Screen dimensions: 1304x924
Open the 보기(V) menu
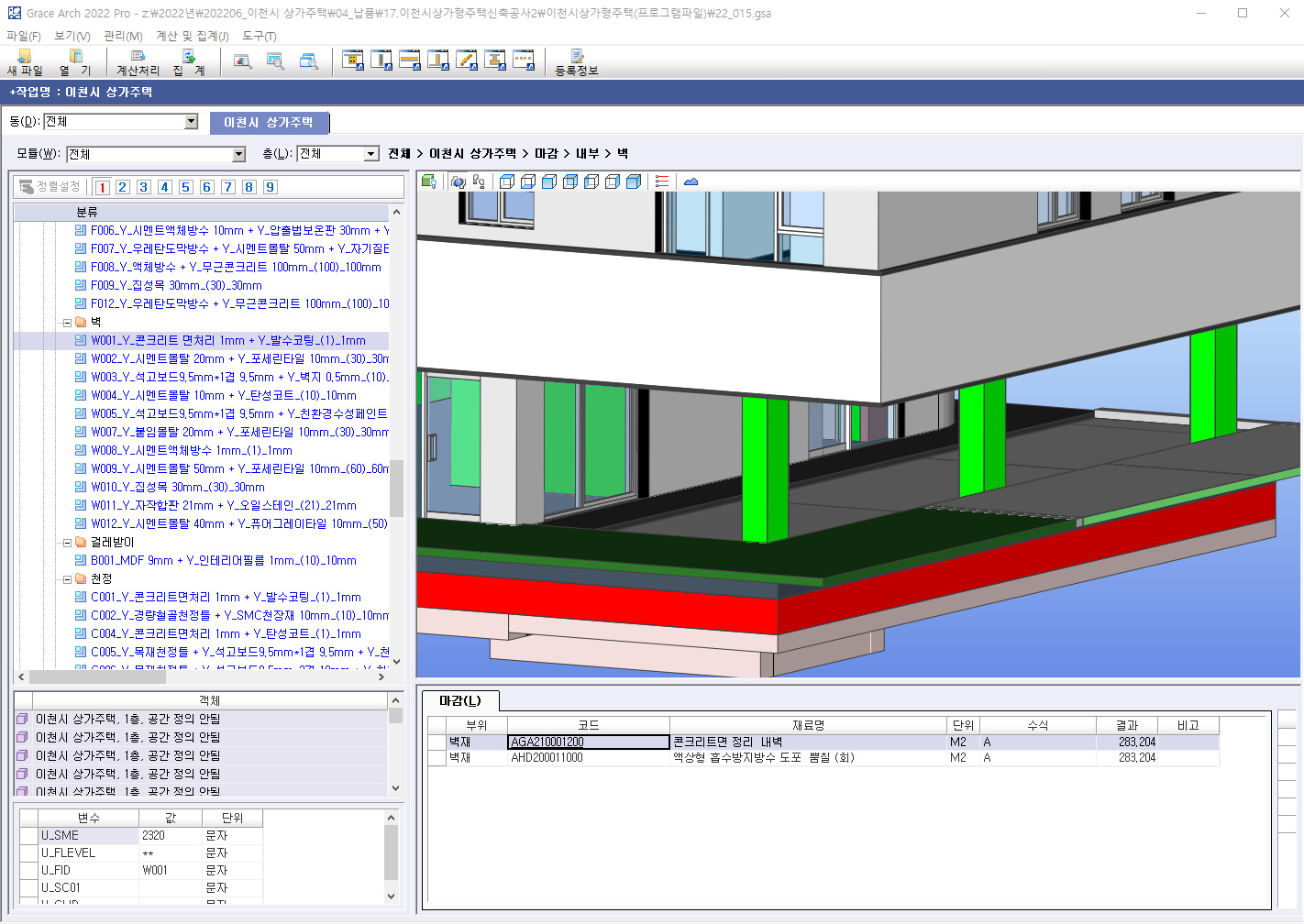(72, 36)
